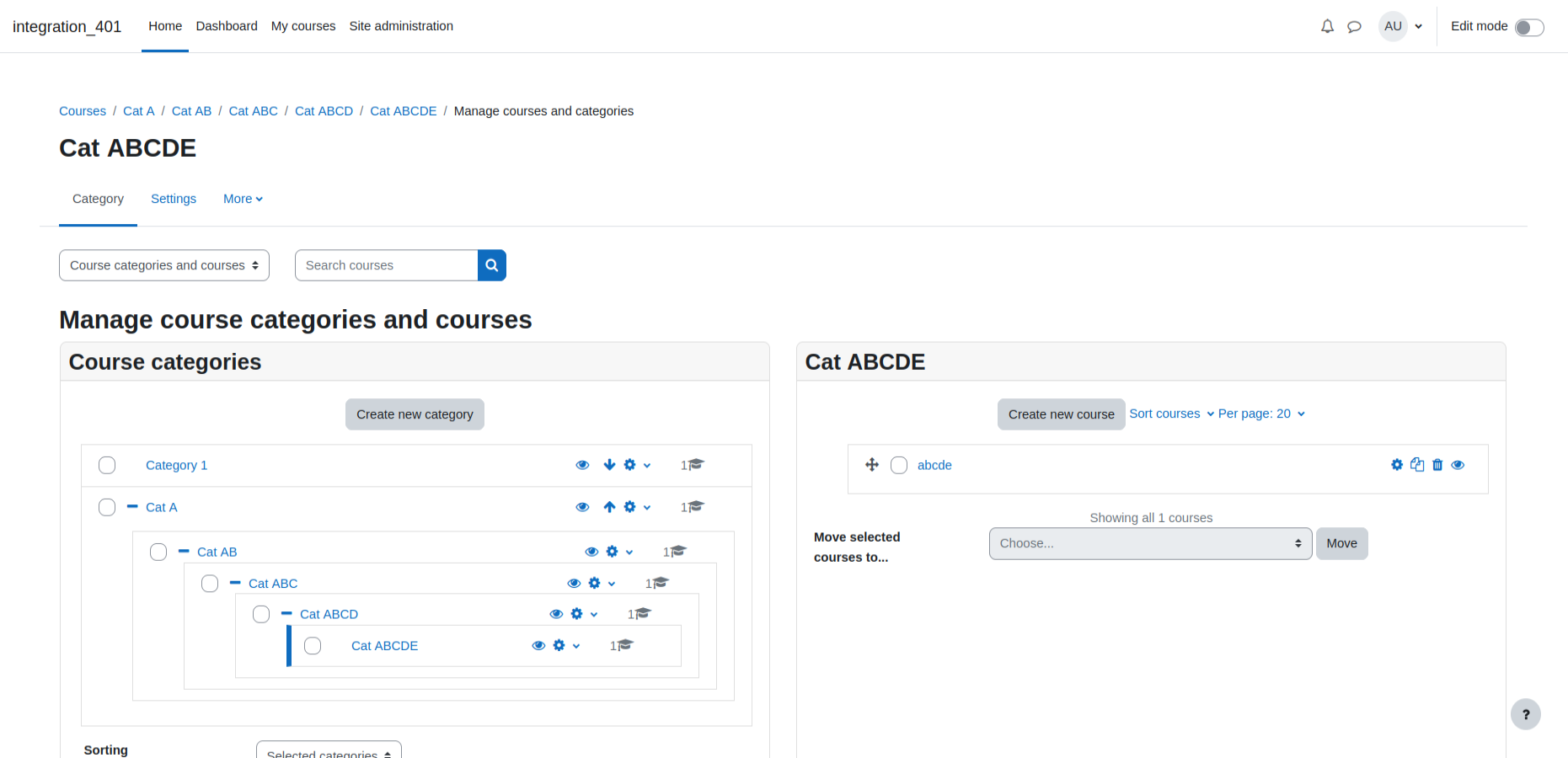Viewport: 1568px width, 758px height.
Task: Open gear actions for Cat A
Action: click(x=636, y=507)
